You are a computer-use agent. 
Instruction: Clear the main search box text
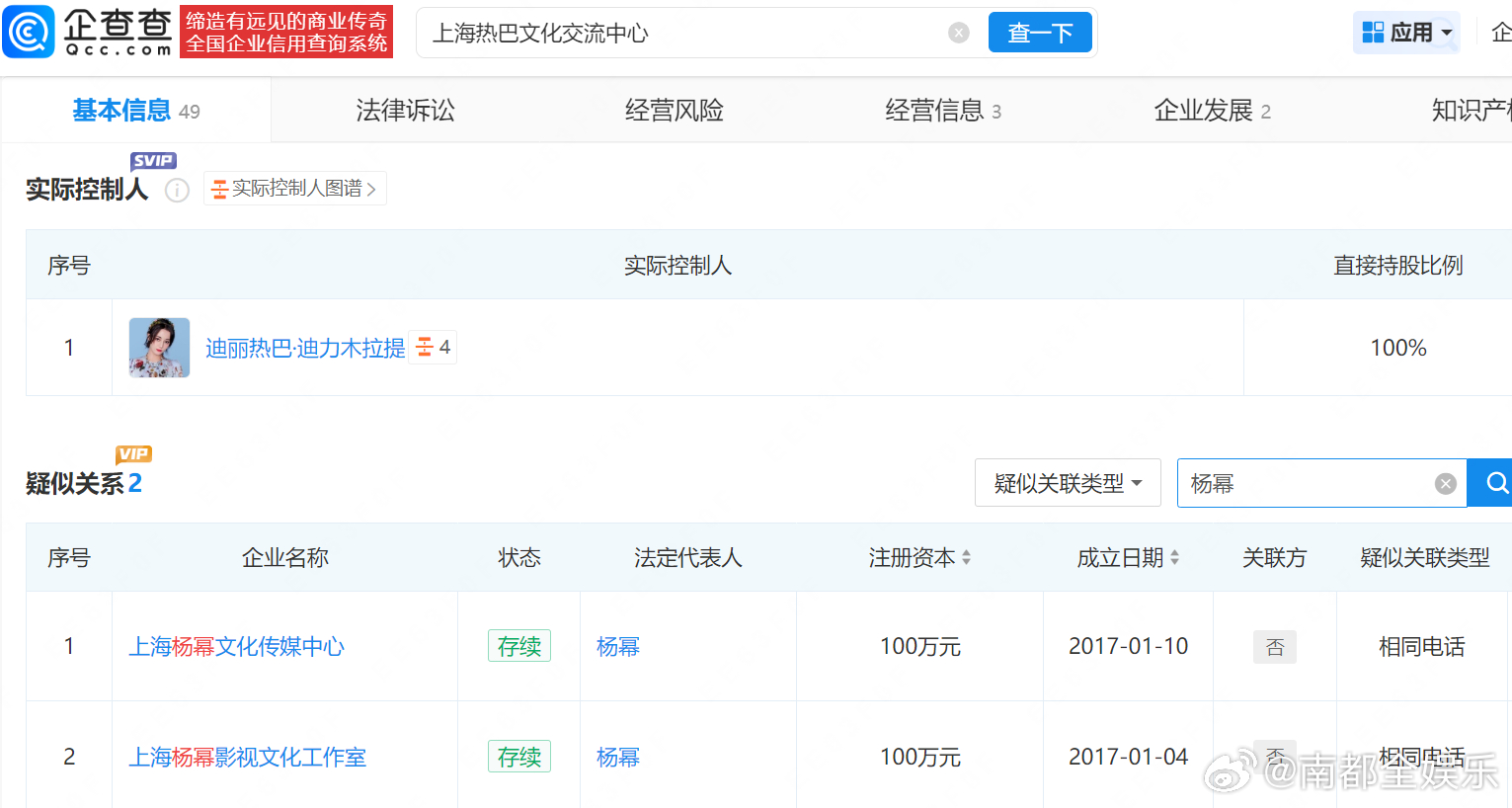click(958, 33)
